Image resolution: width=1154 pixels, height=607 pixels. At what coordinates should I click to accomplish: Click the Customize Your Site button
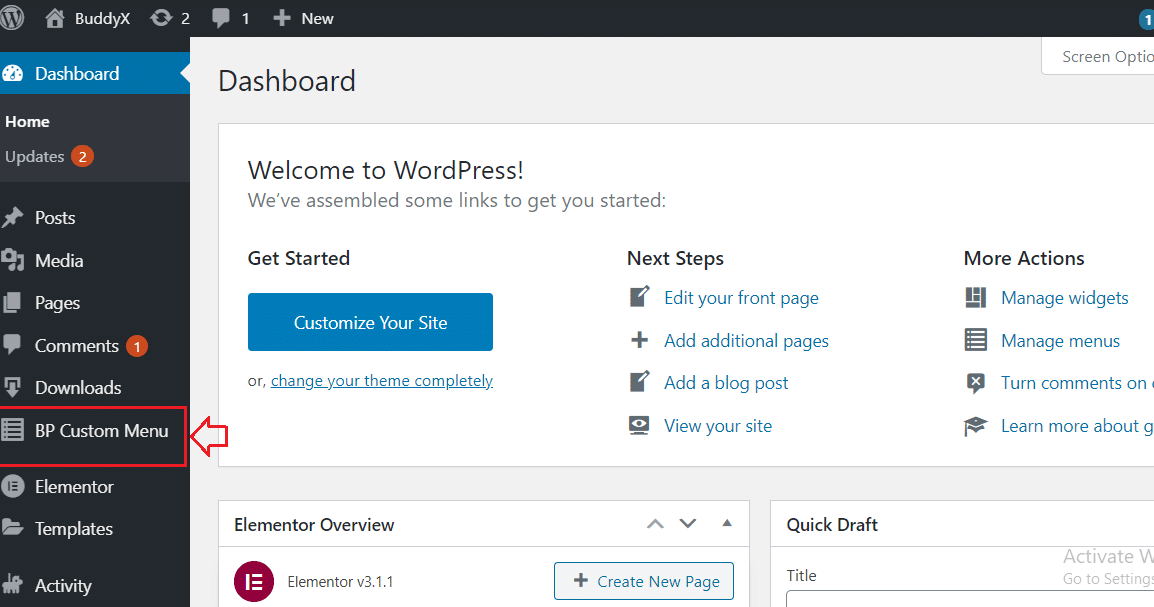370,322
